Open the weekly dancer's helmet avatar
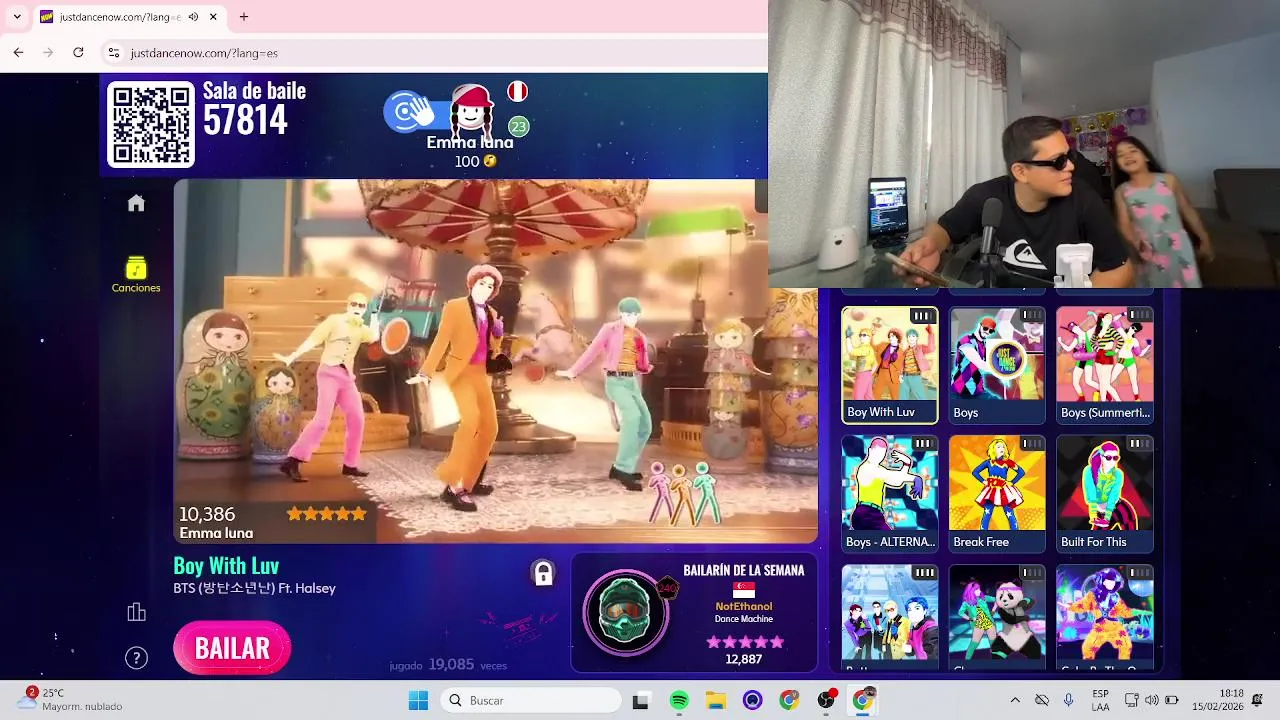This screenshot has width=1280, height=720. point(626,612)
